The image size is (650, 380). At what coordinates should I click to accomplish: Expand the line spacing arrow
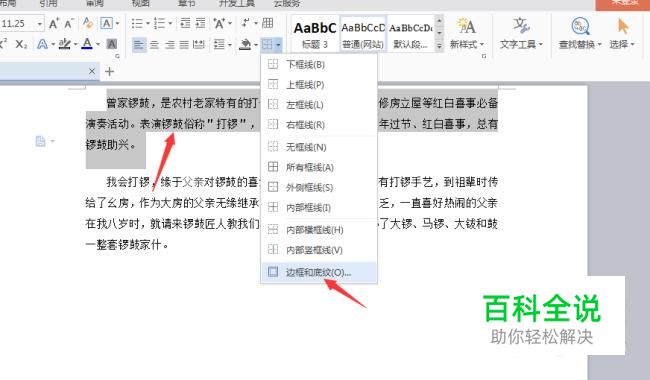click(x=230, y=44)
